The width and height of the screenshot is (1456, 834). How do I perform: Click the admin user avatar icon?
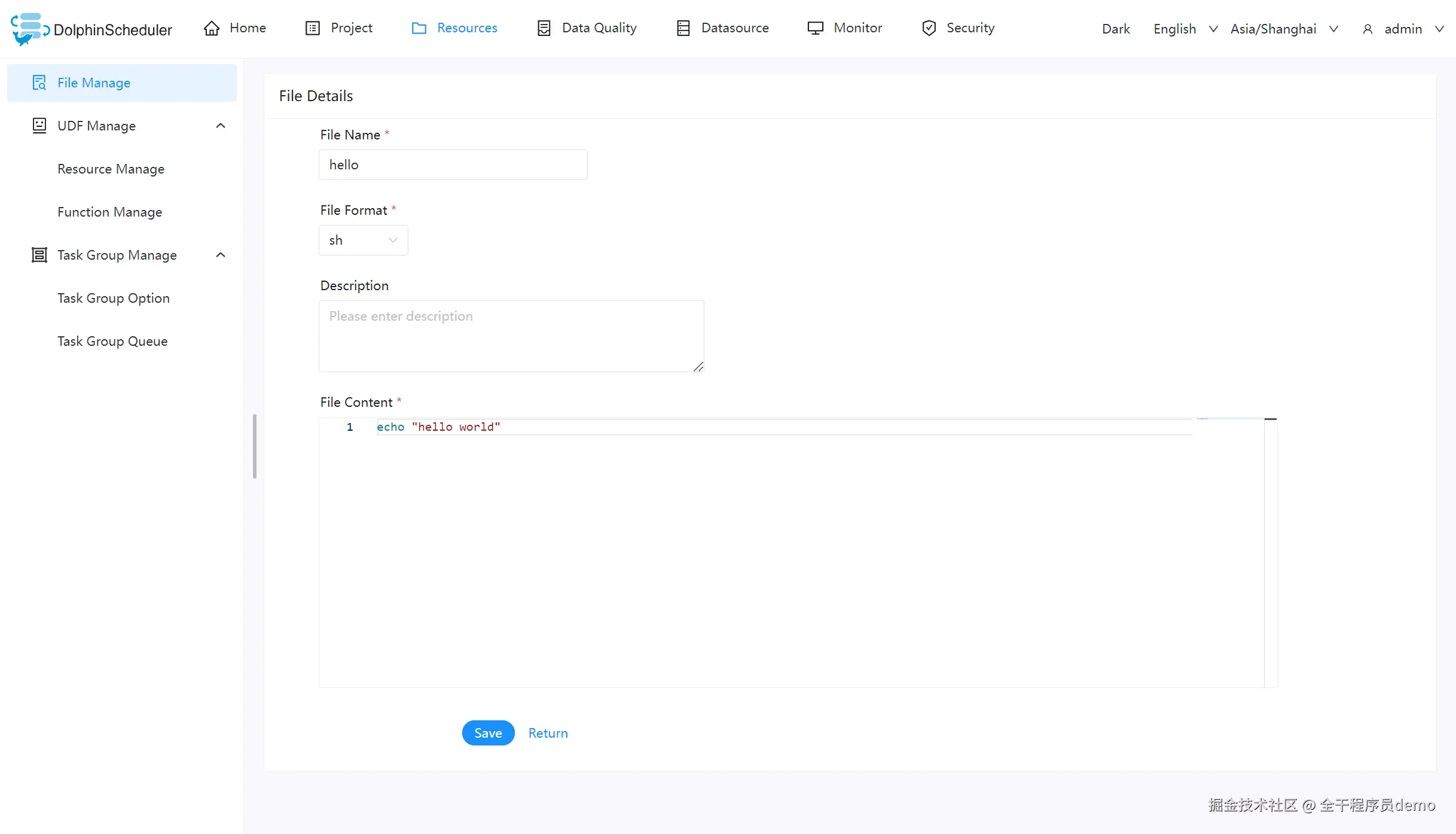click(1368, 29)
